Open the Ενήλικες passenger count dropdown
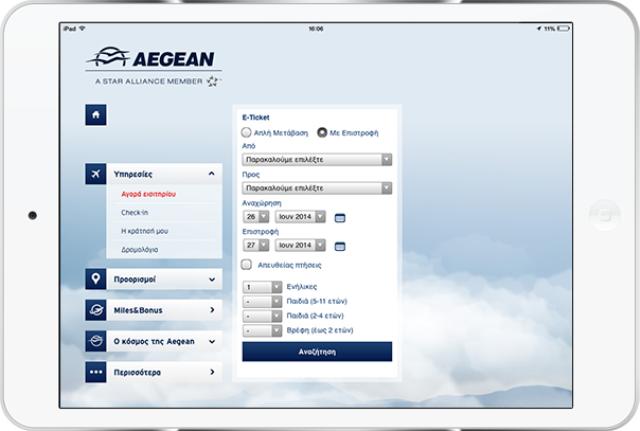Viewport: 640px width, 431px height. pyautogui.click(x=262, y=287)
